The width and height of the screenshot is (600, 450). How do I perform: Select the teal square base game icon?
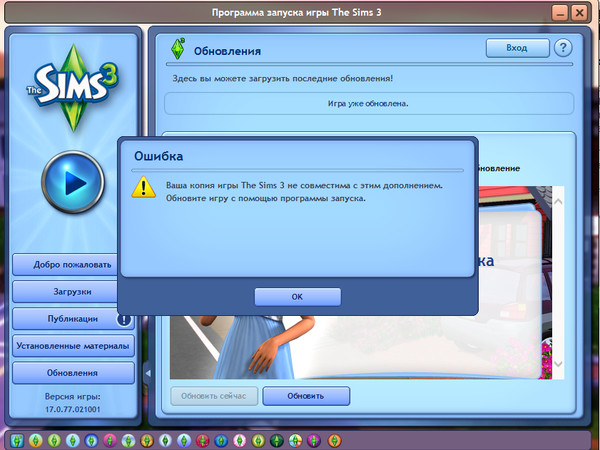[x=17, y=440]
